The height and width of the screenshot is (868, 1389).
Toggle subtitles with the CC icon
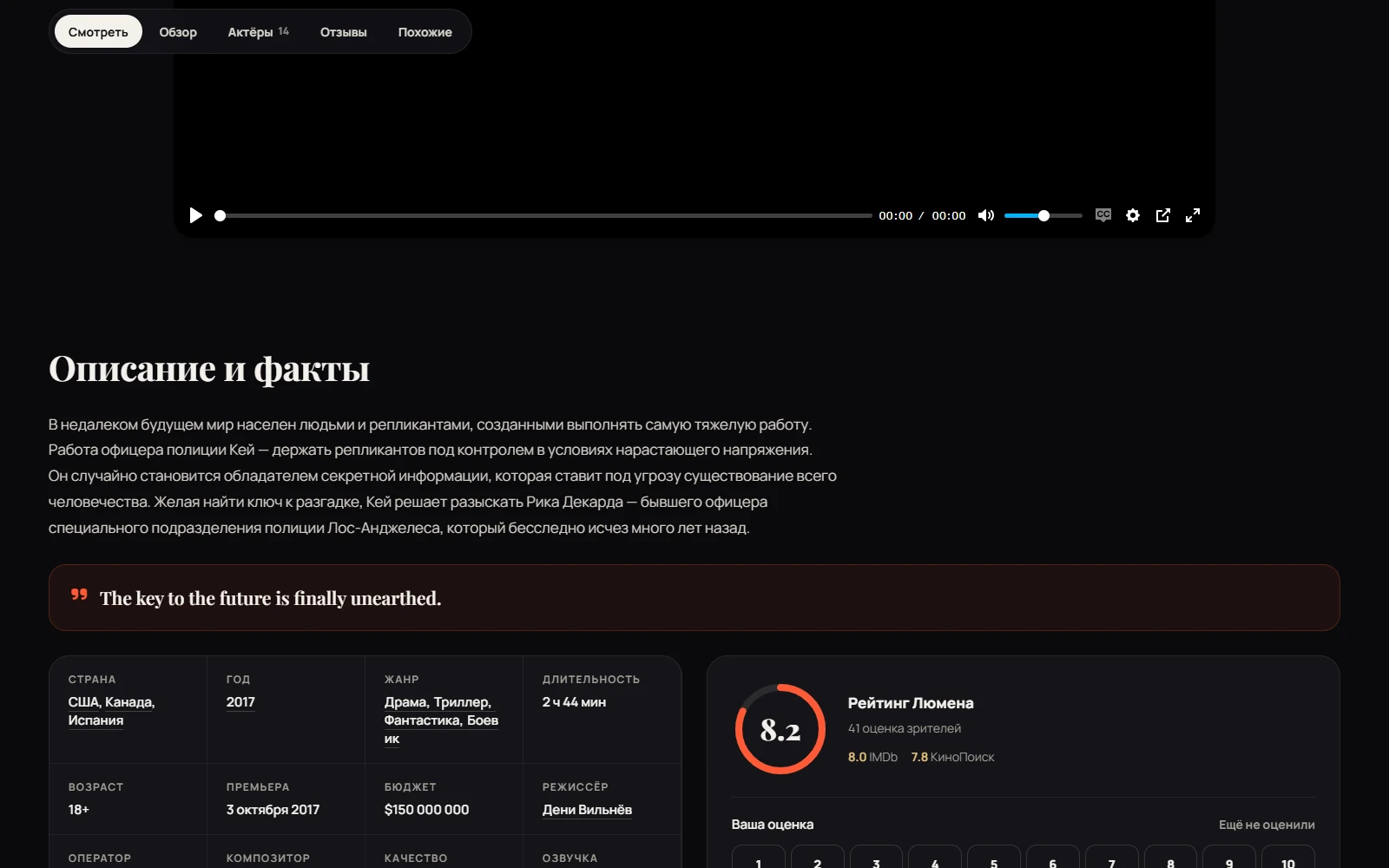click(1103, 215)
